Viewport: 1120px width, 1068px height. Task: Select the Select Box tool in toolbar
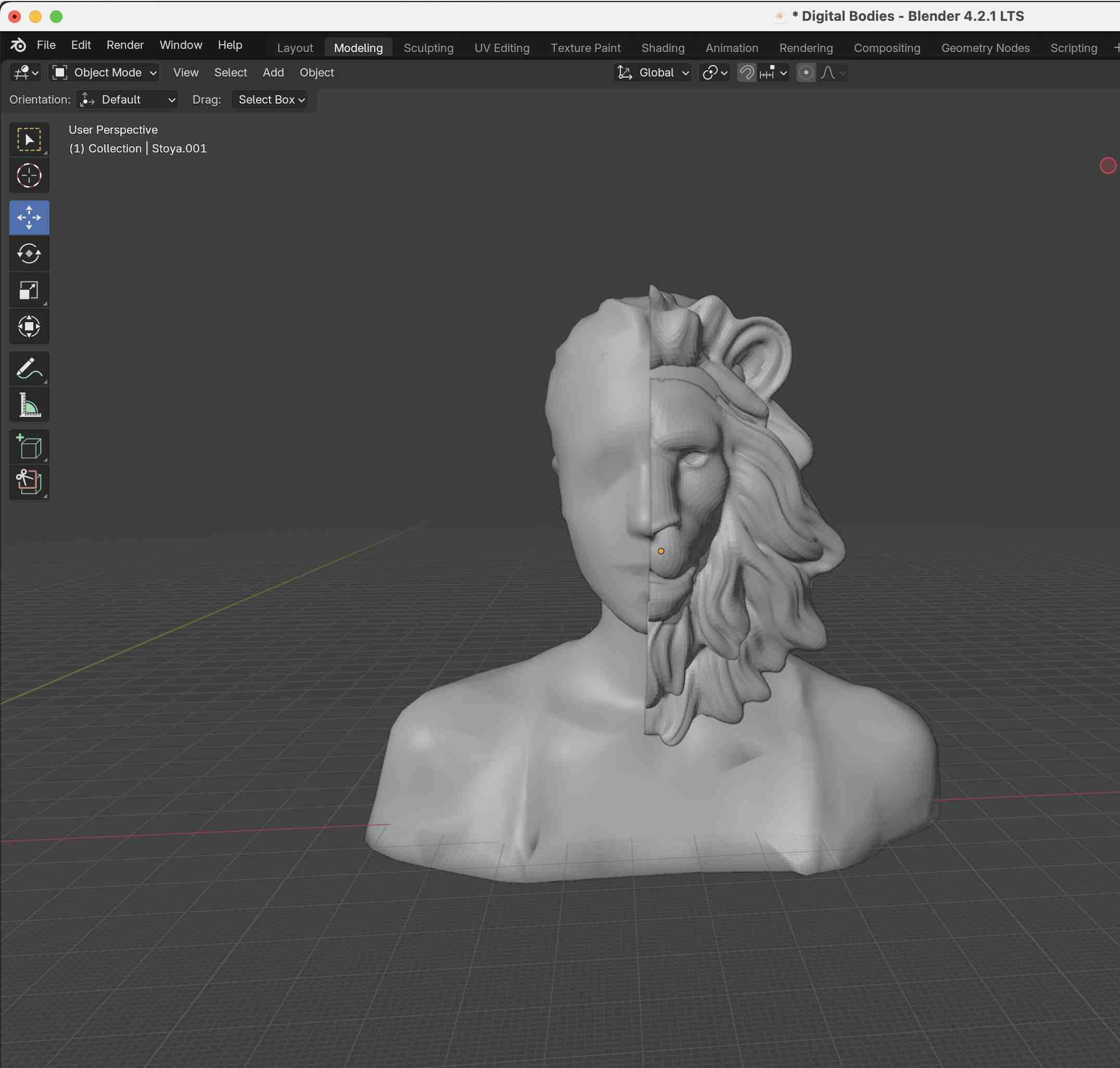[x=29, y=139]
